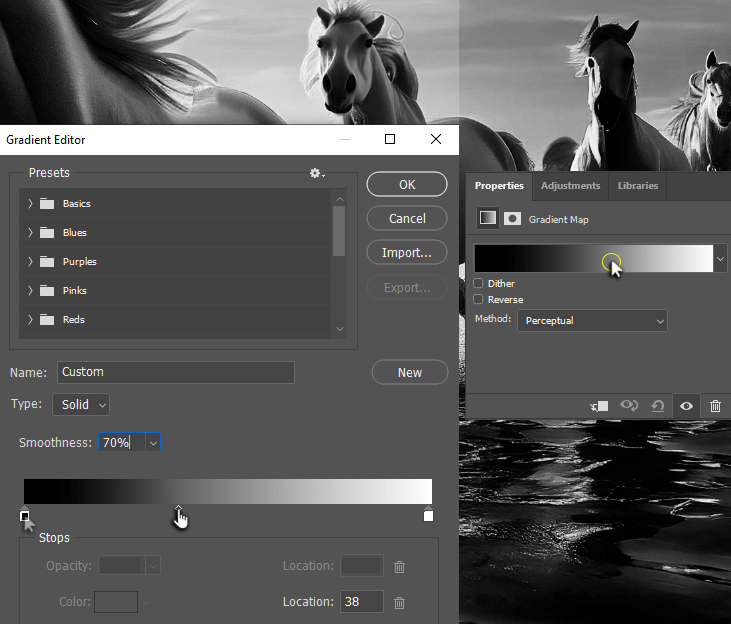The height and width of the screenshot is (624, 731).
Task: Click the Blues folder icon
Action: (x=47, y=233)
